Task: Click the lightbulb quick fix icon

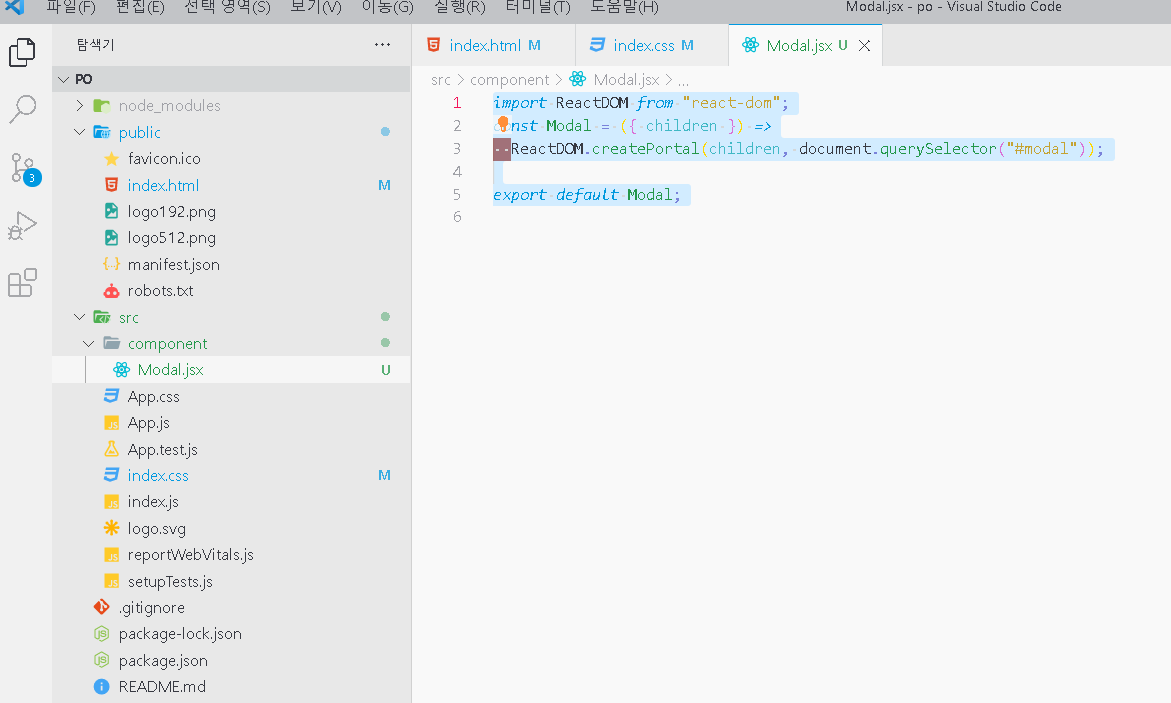Action: point(503,123)
